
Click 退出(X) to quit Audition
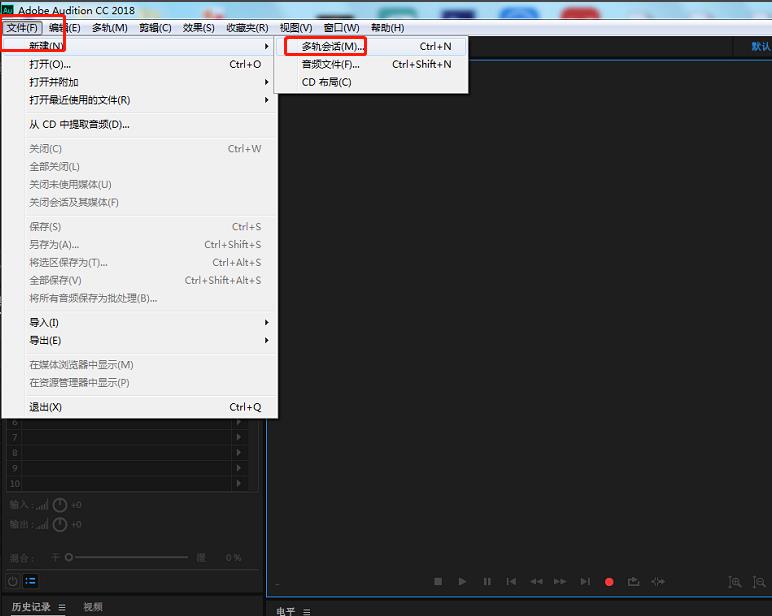(x=140, y=407)
